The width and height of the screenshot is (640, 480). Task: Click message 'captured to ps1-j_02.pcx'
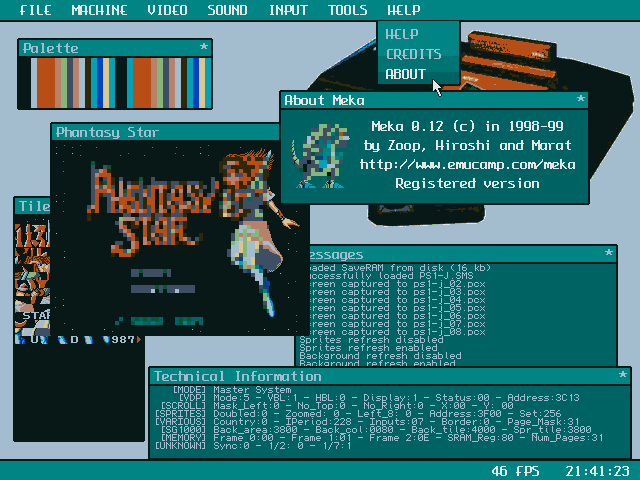(397, 284)
